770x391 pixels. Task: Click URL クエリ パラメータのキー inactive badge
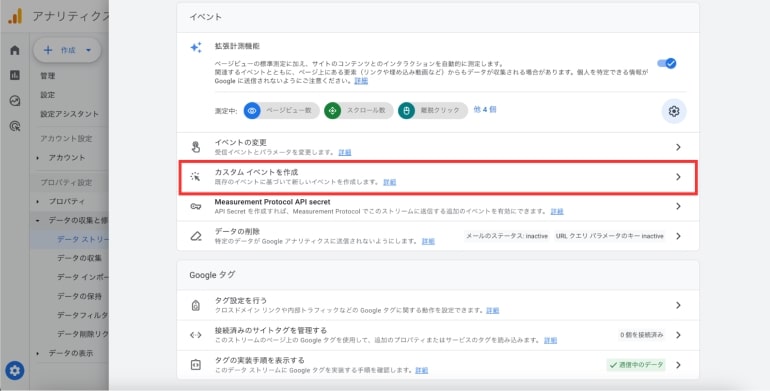tap(609, 236)
